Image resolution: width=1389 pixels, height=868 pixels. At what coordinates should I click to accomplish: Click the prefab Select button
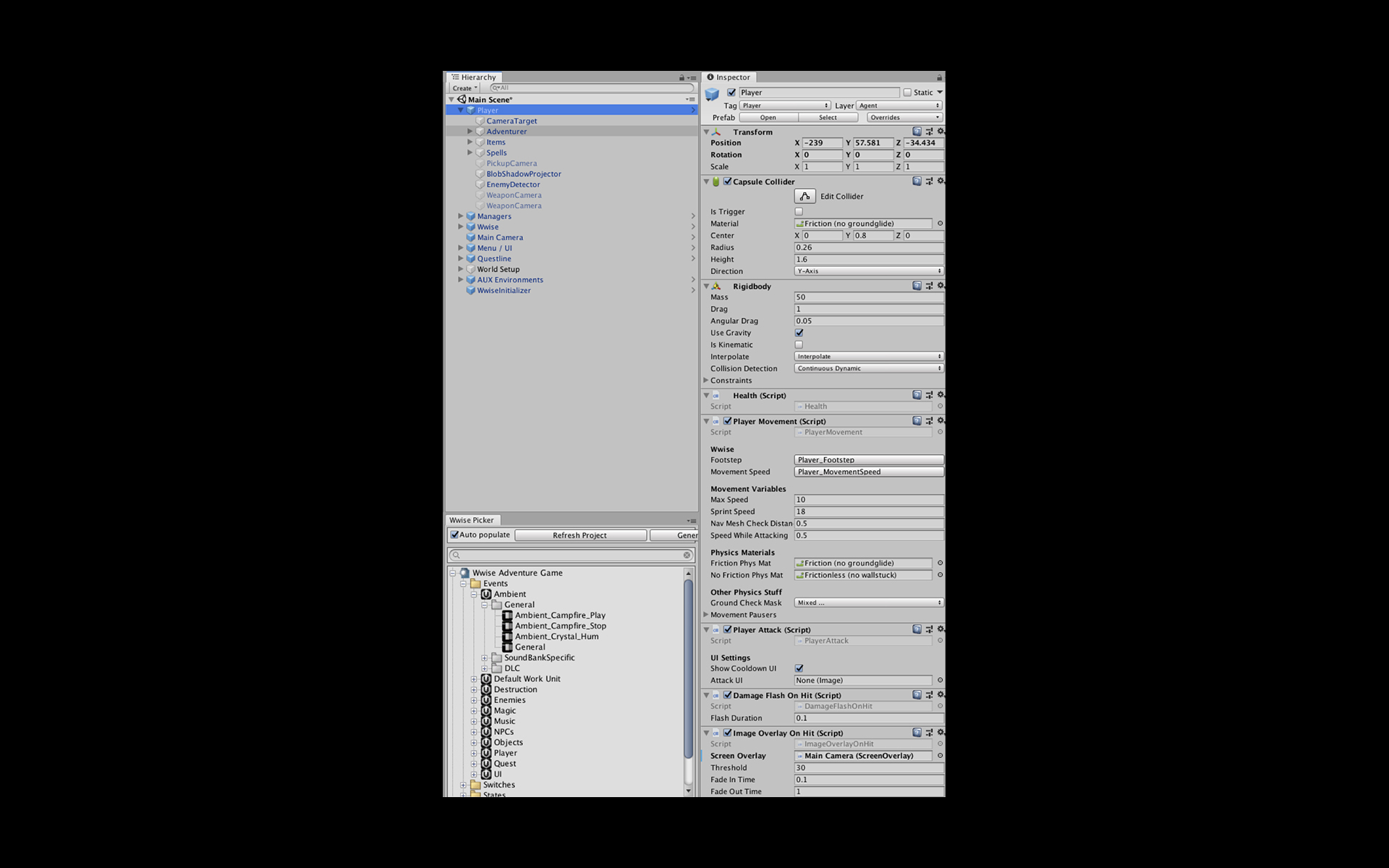click(x=828, y=117)
